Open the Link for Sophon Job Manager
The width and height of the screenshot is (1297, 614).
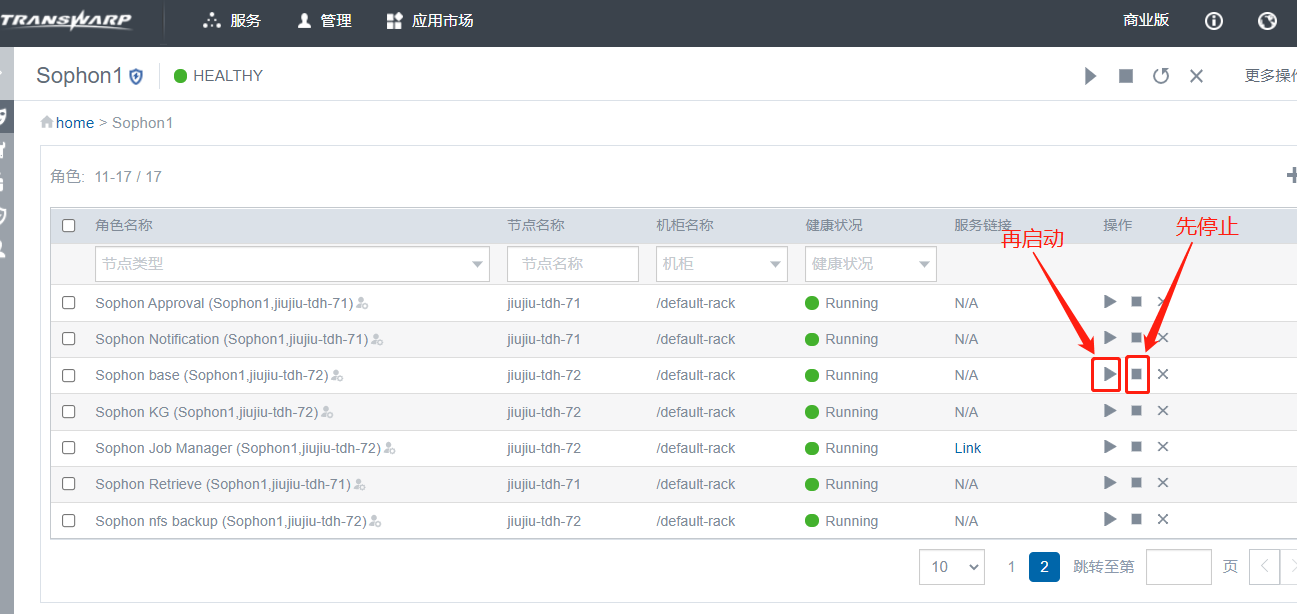967,448
